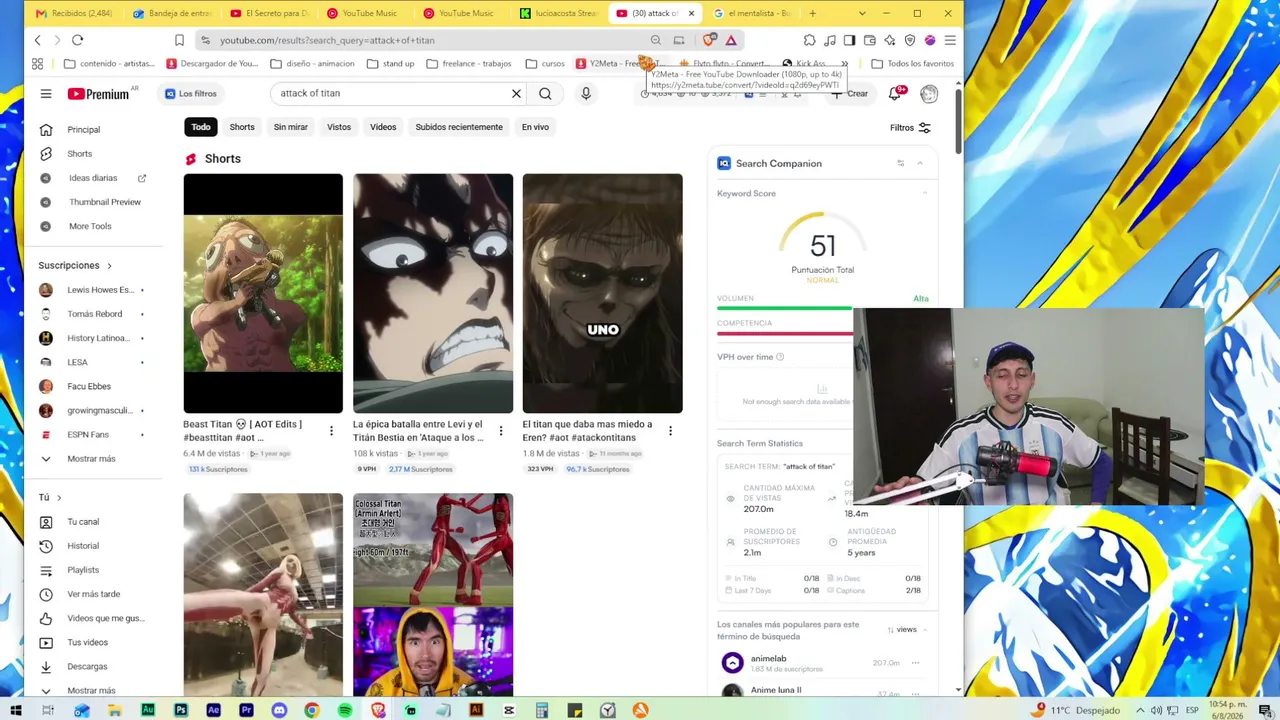
Task: Select the Videos filter chip
Action: (383, 127)
